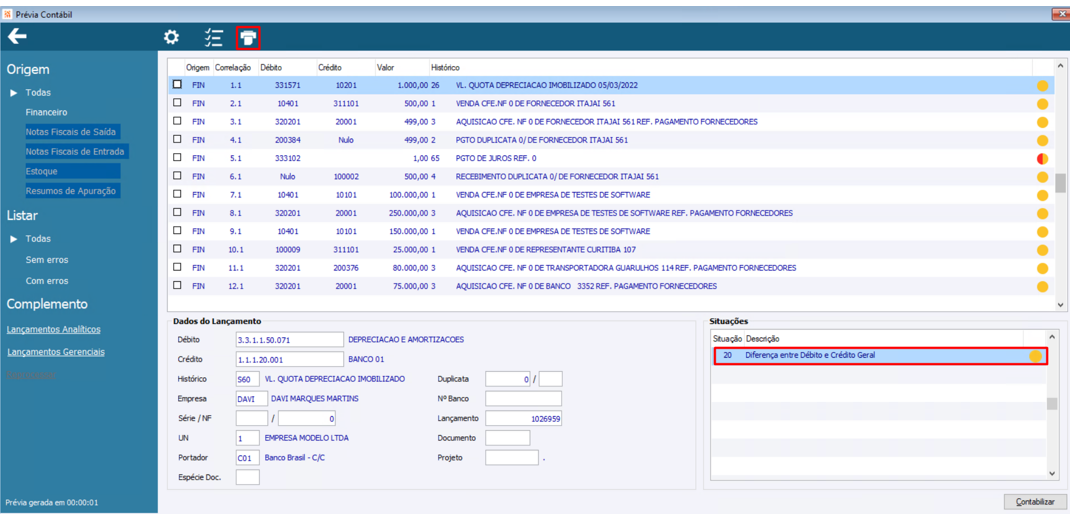The width and height of the screenshot is (1070, 514).
Task: Select the checkbox for row 12.1
Action: [177, 286]
